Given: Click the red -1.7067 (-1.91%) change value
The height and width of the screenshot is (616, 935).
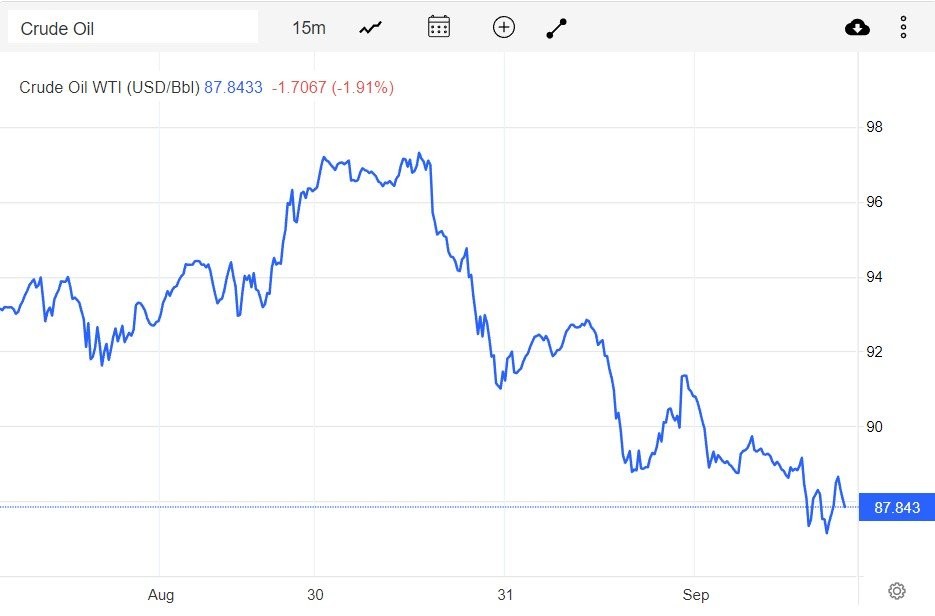Looking at the screenshot, I should [x=332, y=88].
